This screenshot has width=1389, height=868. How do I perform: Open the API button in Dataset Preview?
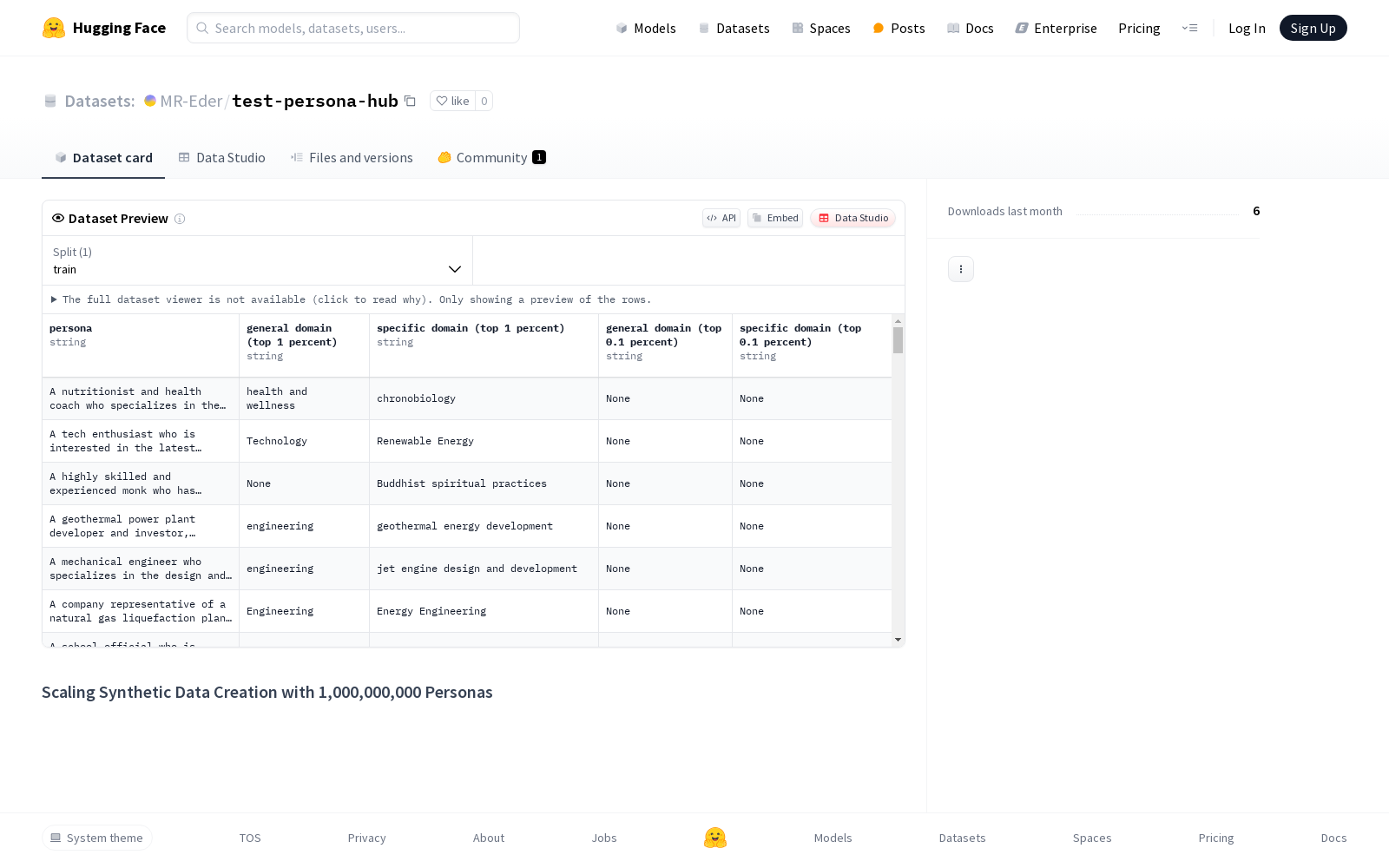click(x=721, y=218)
